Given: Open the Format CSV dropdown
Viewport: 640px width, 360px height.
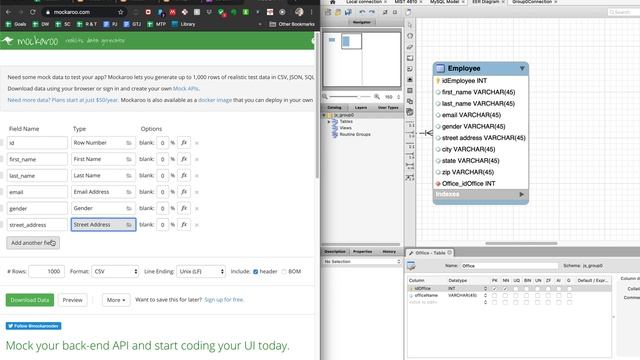Looking at the screenshot, I should pyautogui.click(x=115, y=271).
